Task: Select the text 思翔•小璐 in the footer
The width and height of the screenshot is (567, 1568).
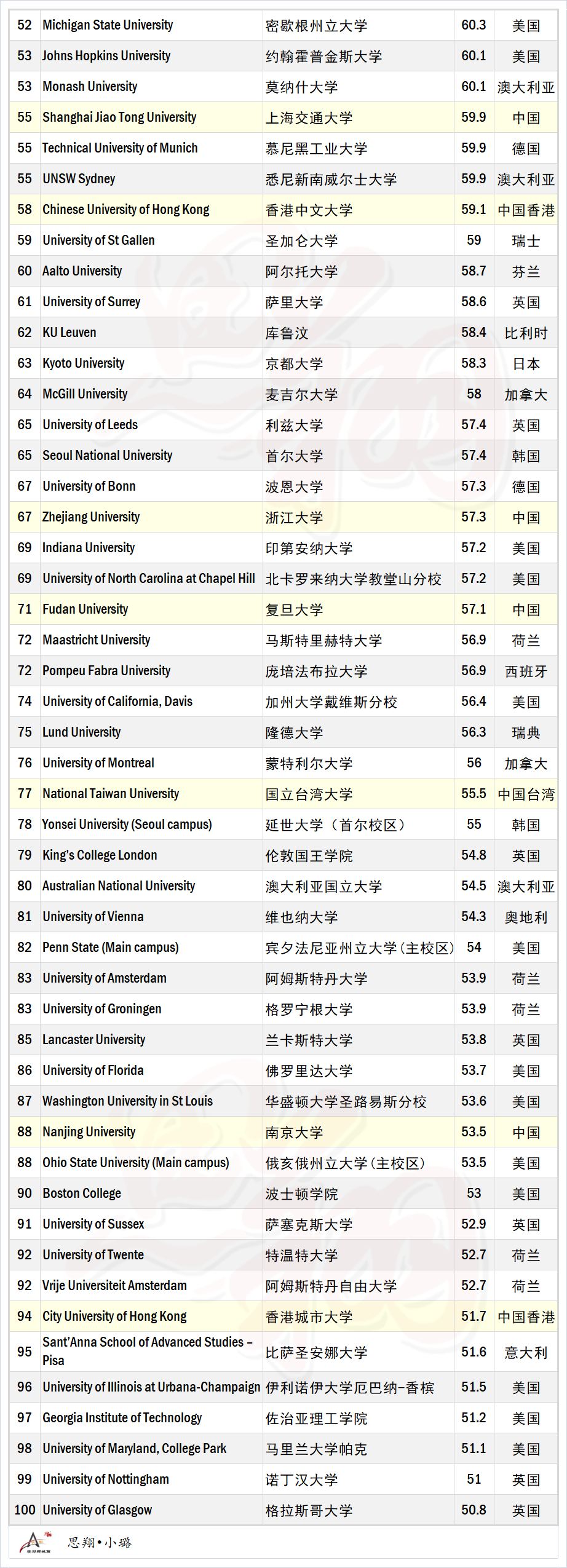Action: [x=100, y=1542]
